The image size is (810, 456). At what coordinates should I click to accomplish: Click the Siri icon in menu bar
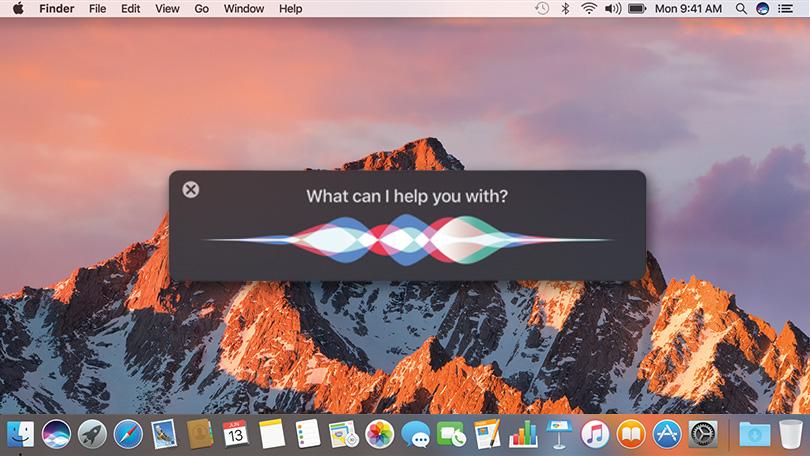click(x=762, y=9)
